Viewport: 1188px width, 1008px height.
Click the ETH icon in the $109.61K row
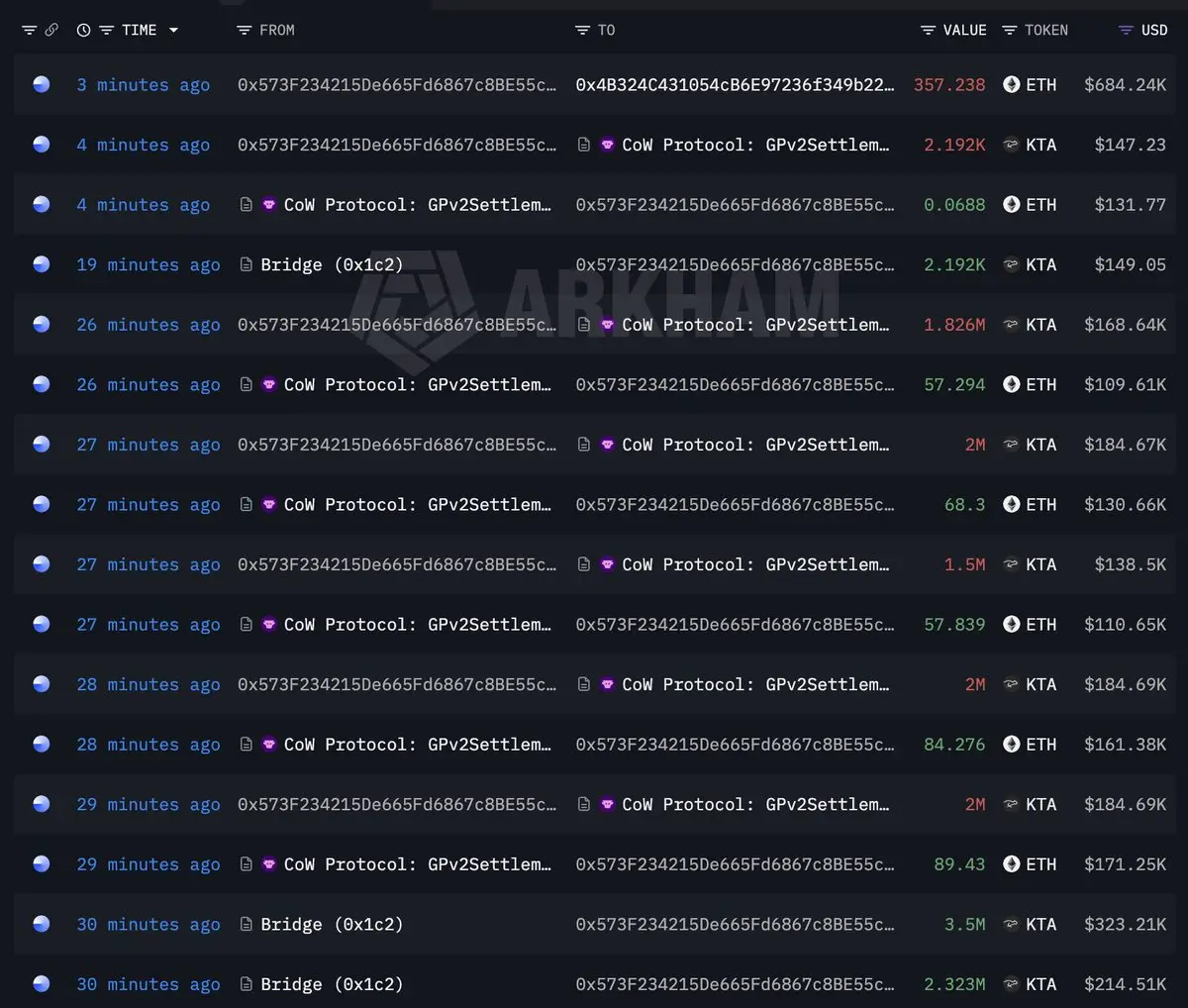1011,384
